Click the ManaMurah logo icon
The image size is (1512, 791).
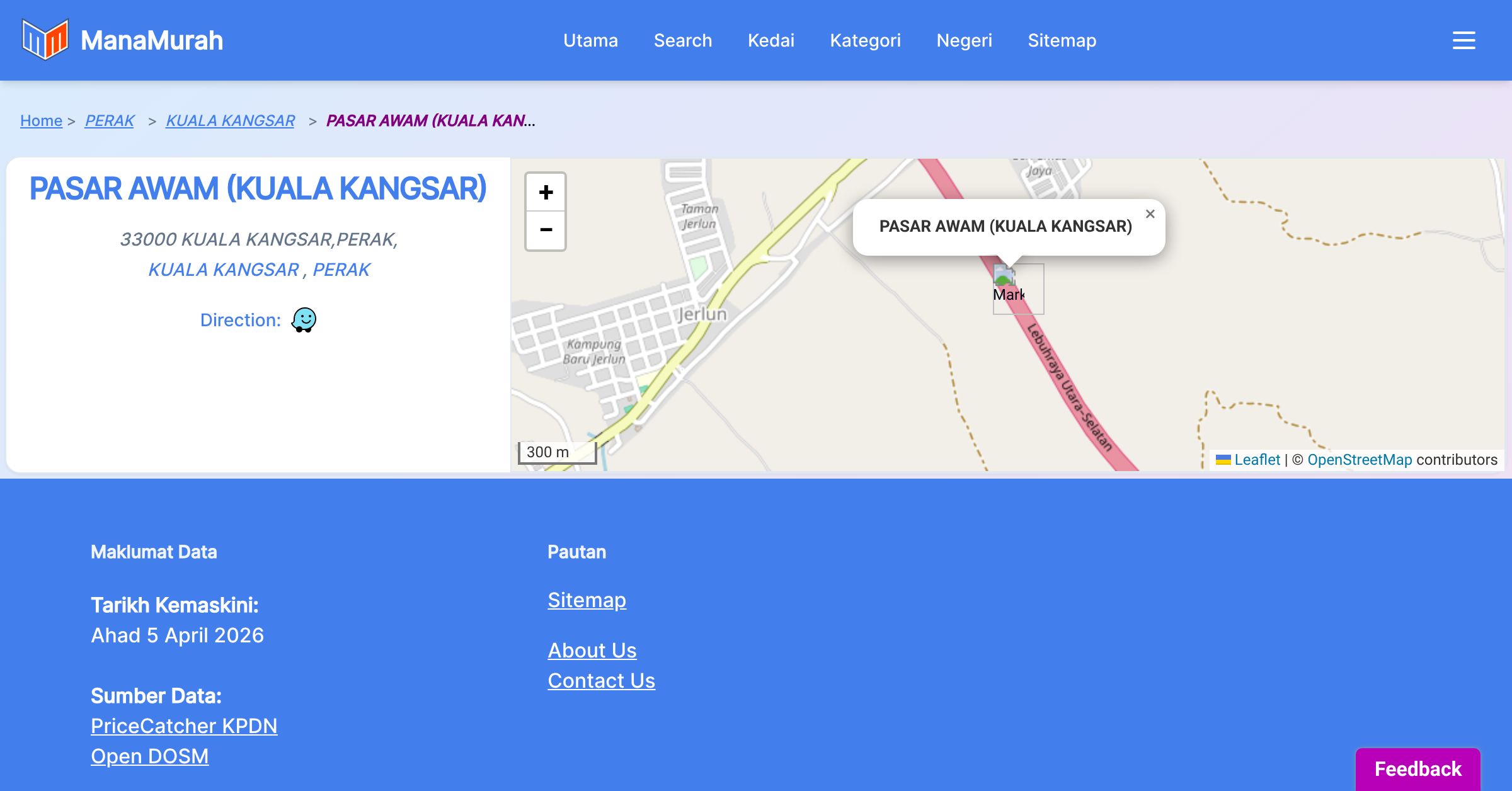point(45,40)
